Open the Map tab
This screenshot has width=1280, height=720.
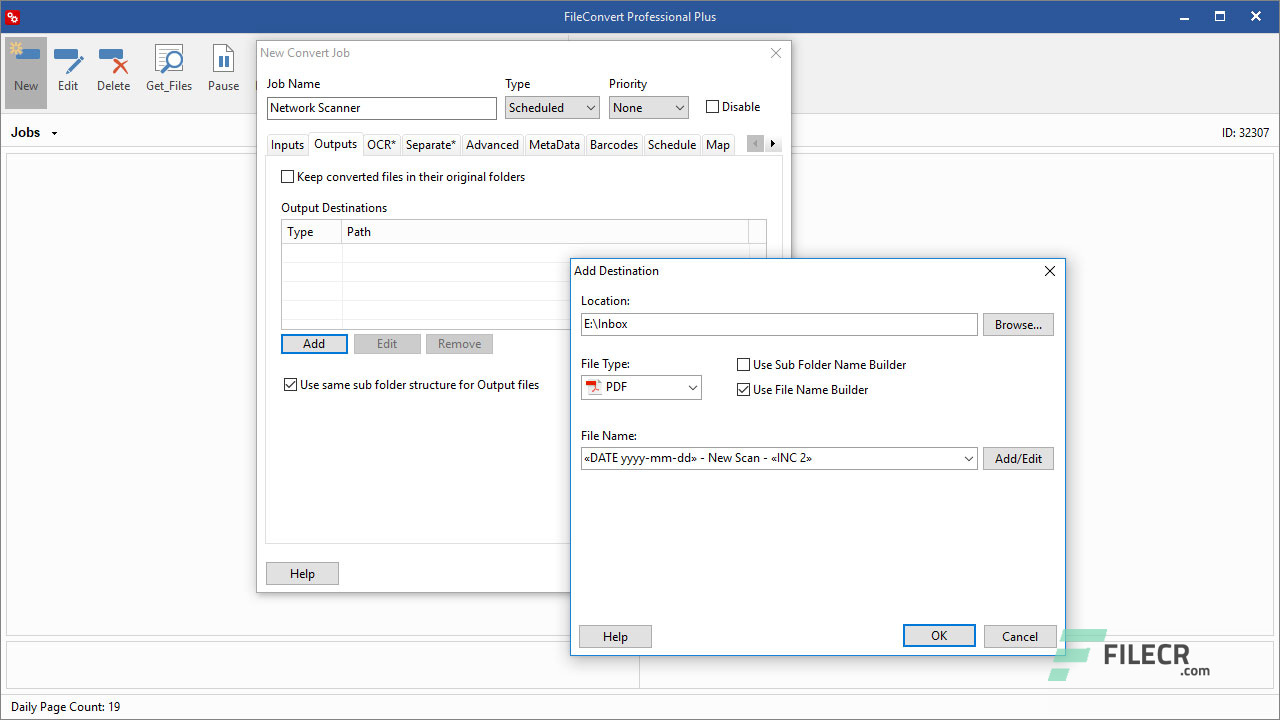[718, 145]
